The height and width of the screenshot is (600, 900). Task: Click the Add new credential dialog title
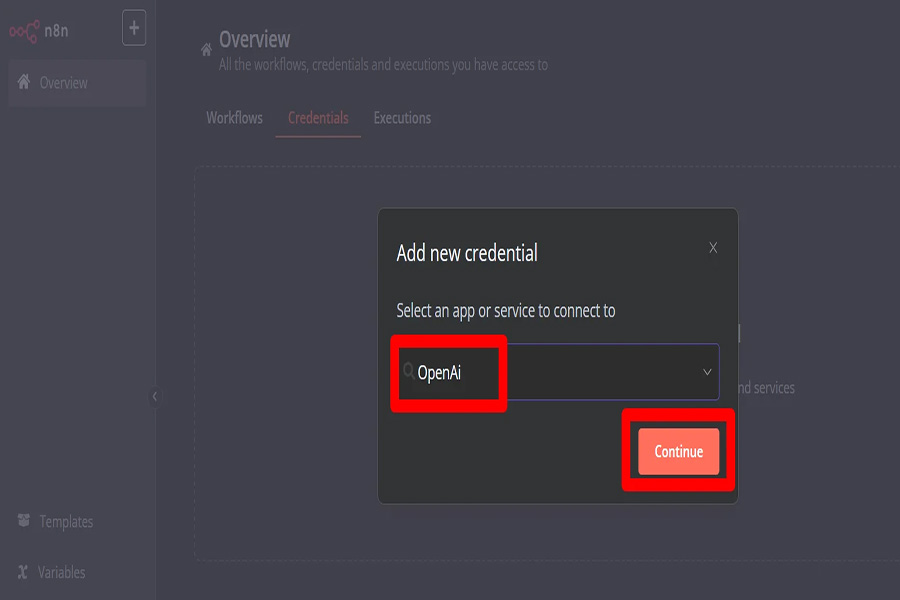click(467, 254)
